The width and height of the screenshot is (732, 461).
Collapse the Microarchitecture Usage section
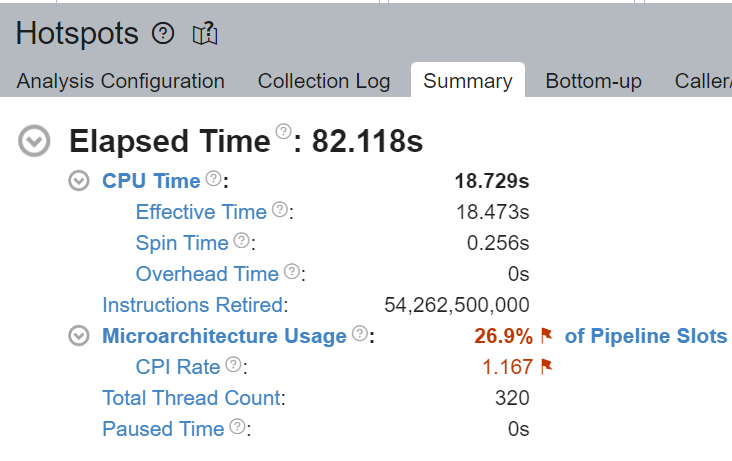point(78,336)
